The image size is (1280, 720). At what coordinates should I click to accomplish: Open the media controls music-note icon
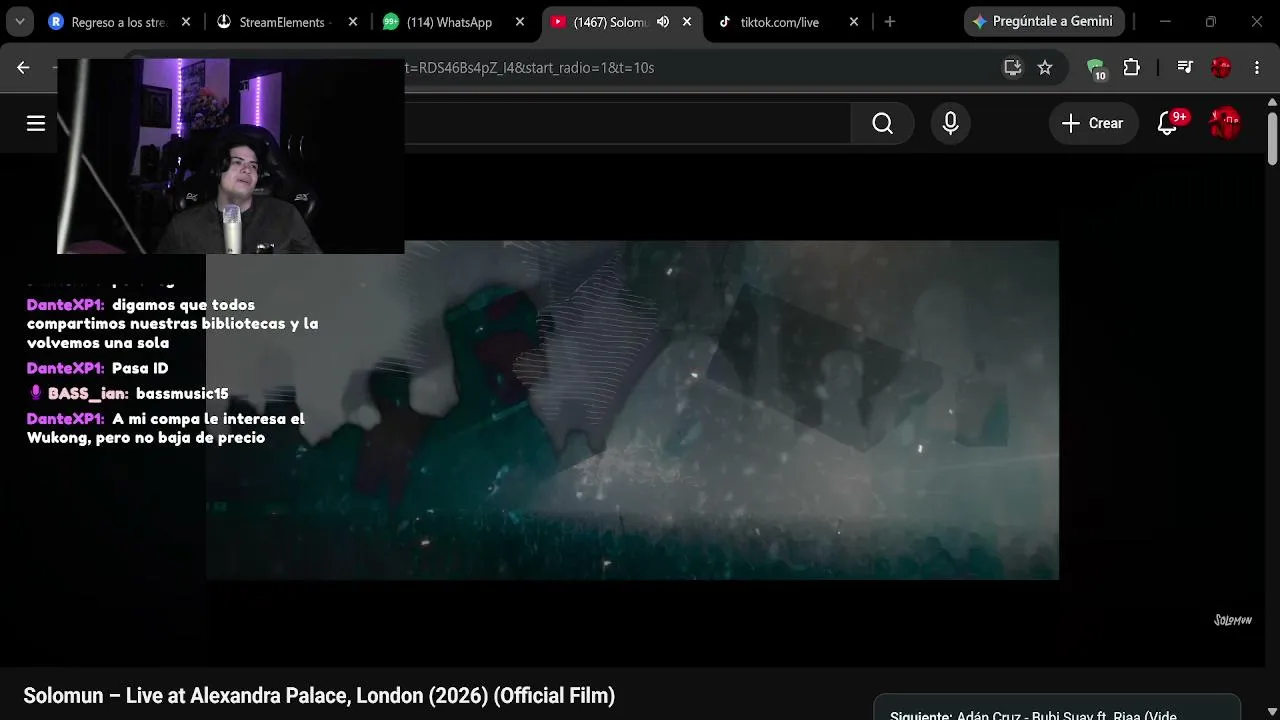pyautogui.click(x=1185, y=67)
